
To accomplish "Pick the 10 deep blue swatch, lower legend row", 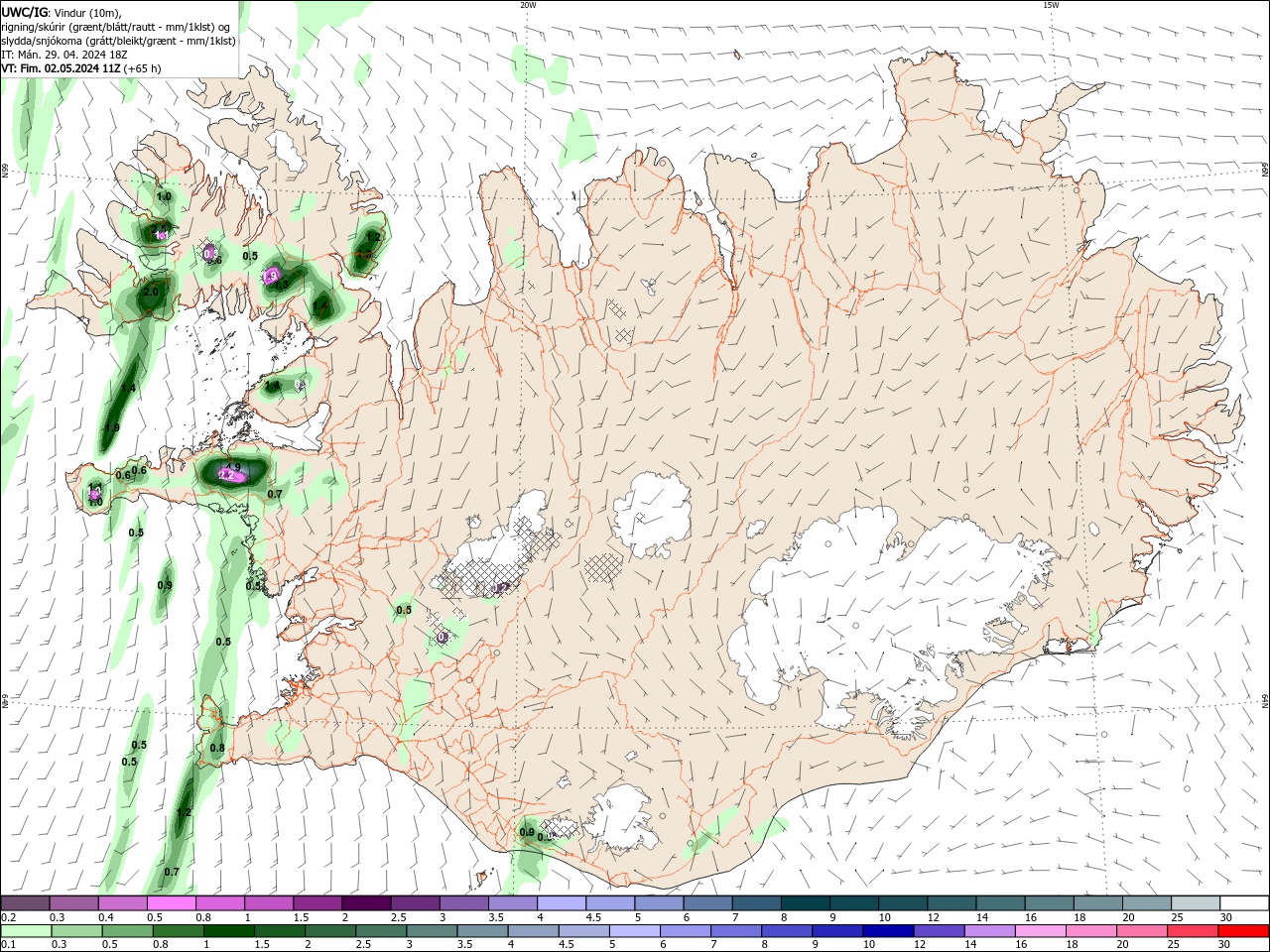I will [886, 931].
